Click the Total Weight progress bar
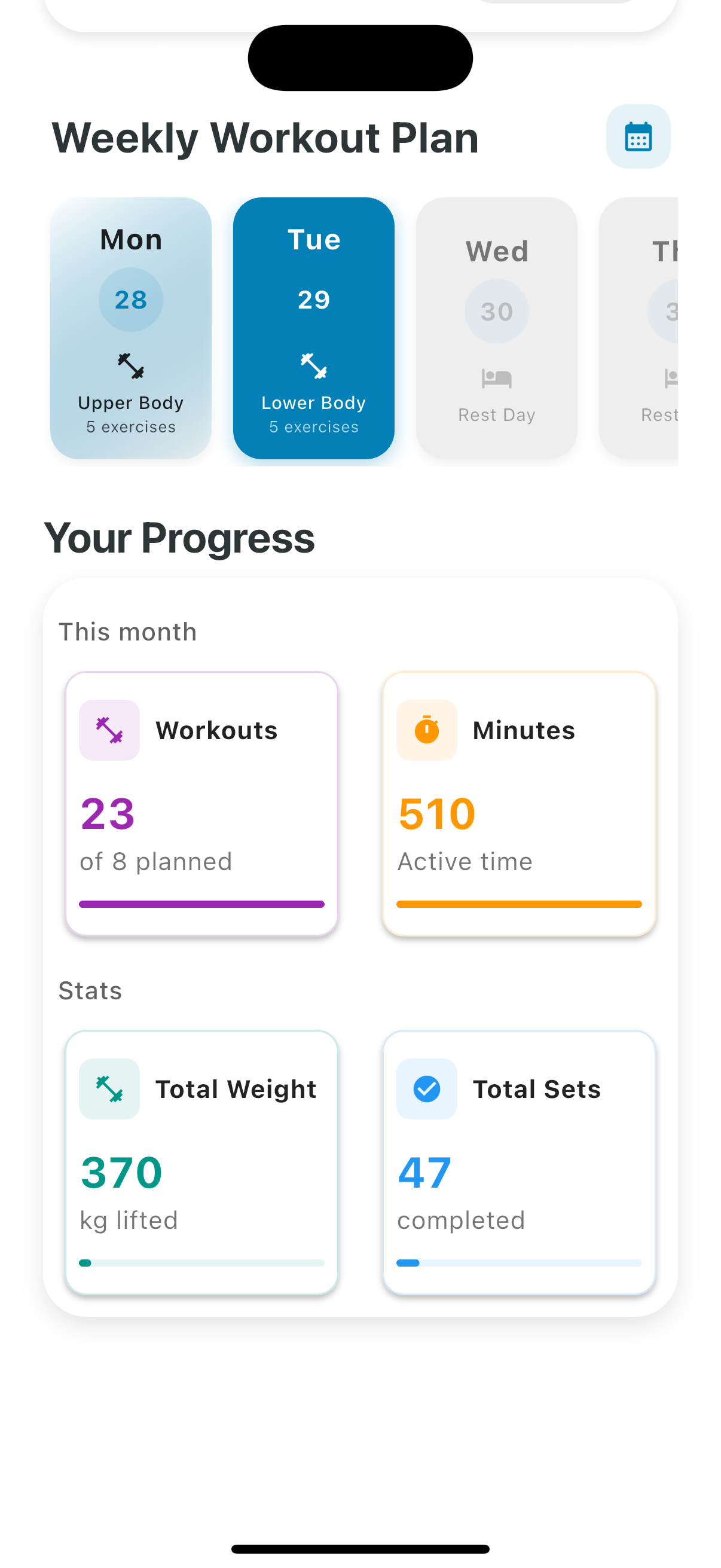 [202, 1262]
